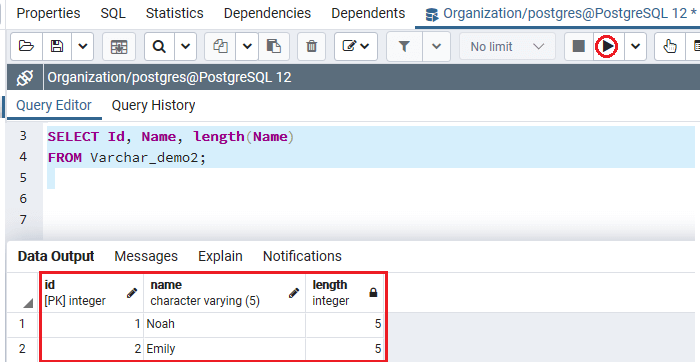The height and width of the screenshot is (362, 700).
Task: Click the select-all corner triangle of the grid
Action: pyautogui.click(x=28, y=304)
